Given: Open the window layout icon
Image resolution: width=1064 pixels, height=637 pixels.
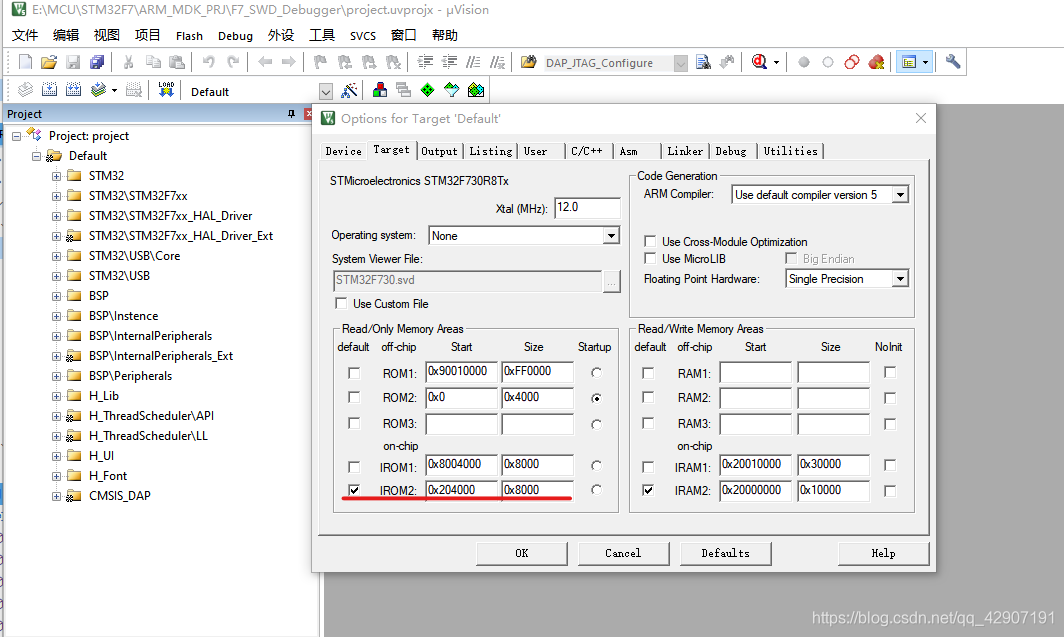Looking at the screenshot, I should pos(909,62).
